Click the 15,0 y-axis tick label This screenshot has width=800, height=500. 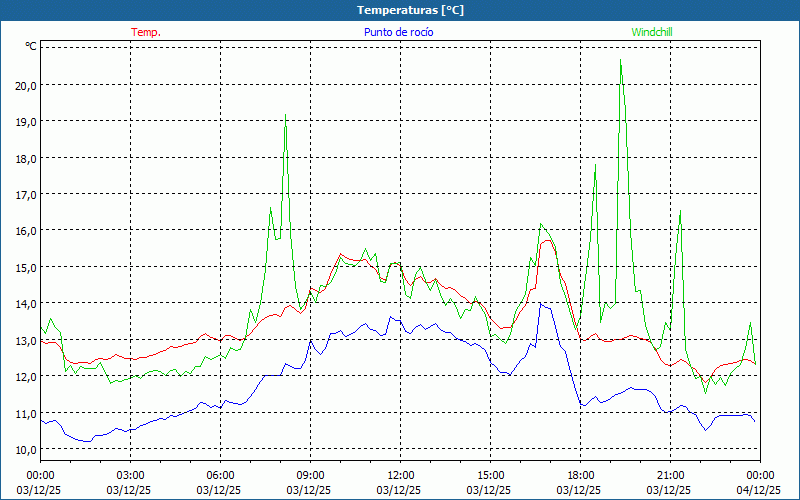(x=26, y=267)
